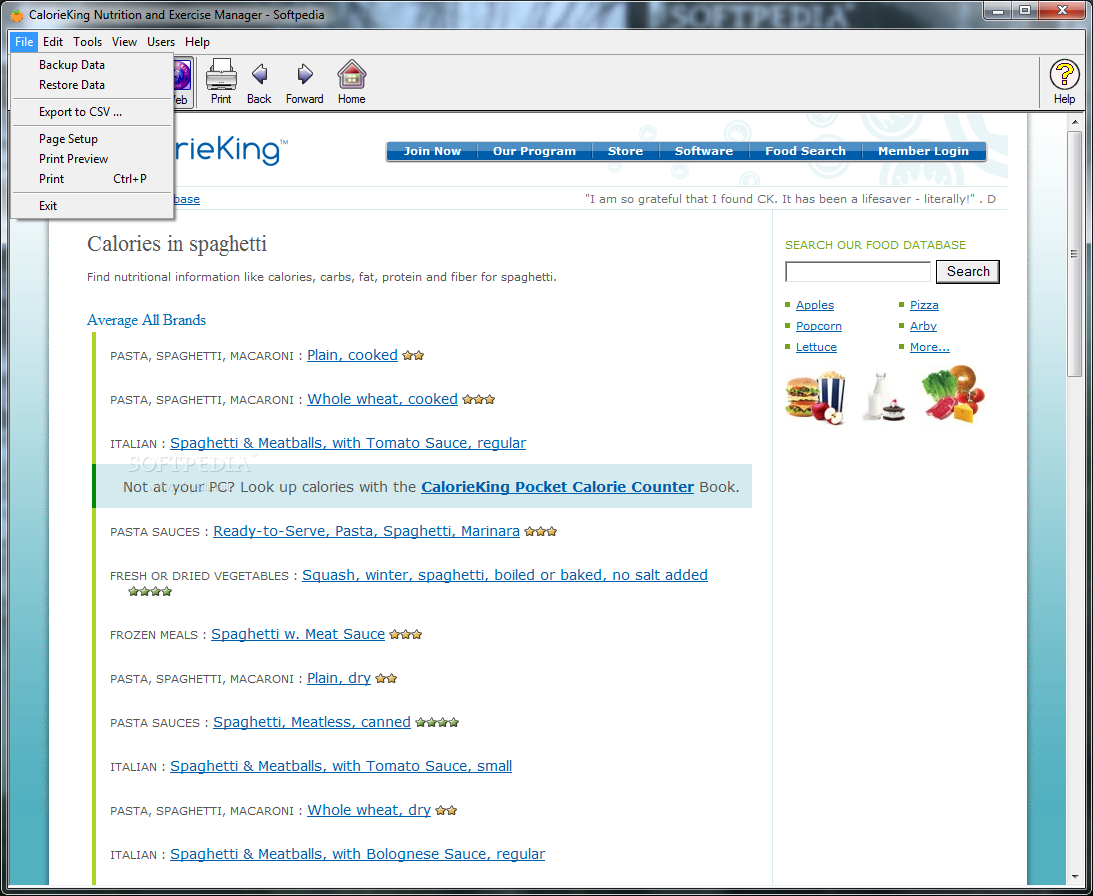Image resolution: width=1093 pixels, height=896 pixels.
Task: Click the Average All Brands heading
Action: [146, 320]
